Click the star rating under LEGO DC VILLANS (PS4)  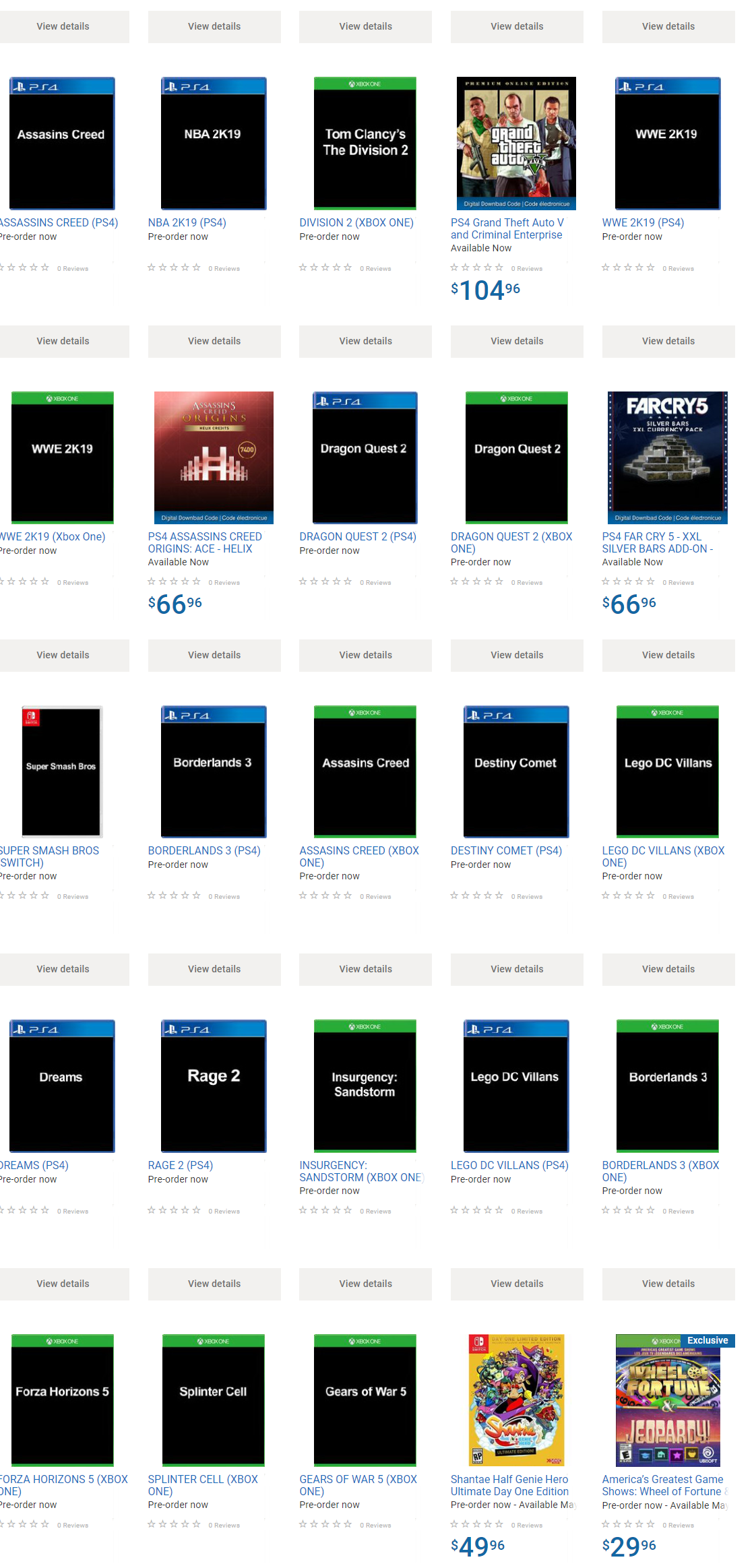[x=476, y=1210]
